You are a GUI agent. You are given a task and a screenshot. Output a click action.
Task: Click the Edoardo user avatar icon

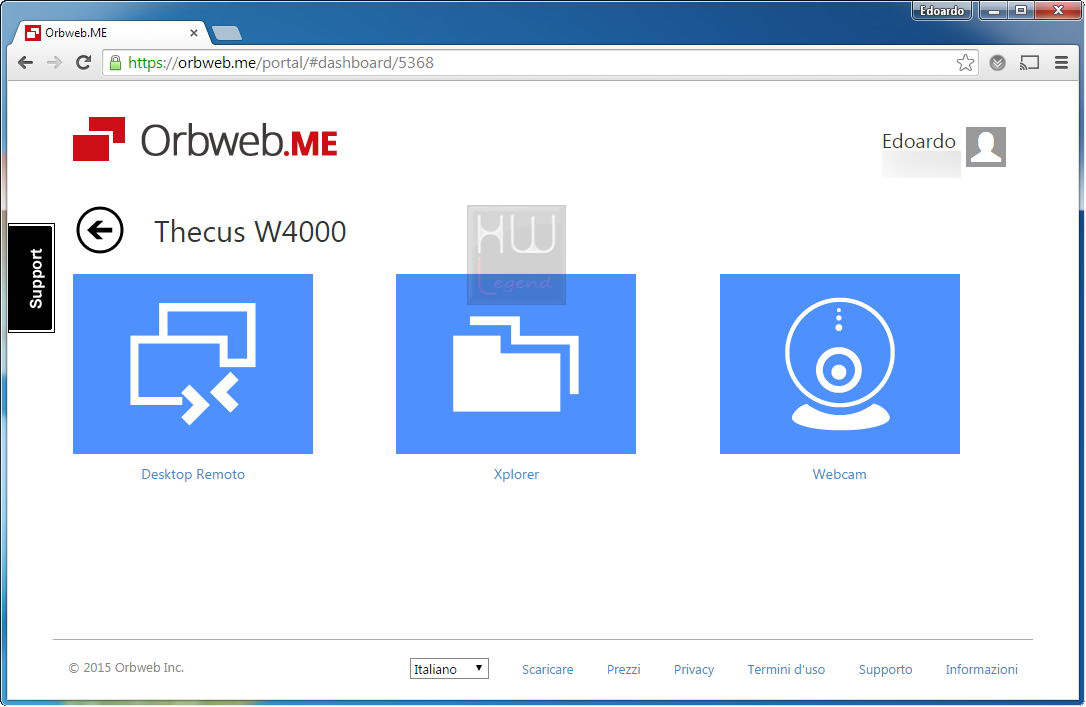pyautogui.click(x=986, y=147)
